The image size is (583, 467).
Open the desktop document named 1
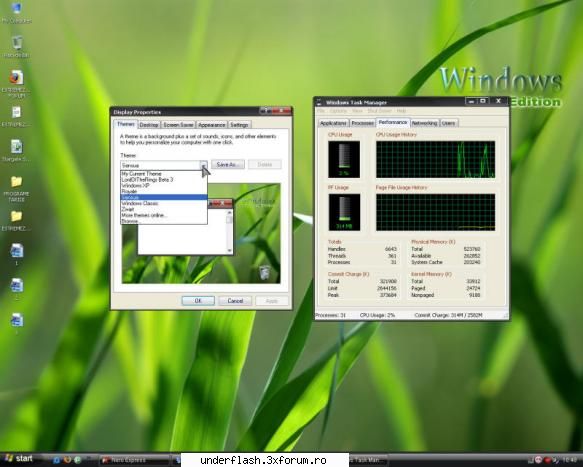click(16, 254)
